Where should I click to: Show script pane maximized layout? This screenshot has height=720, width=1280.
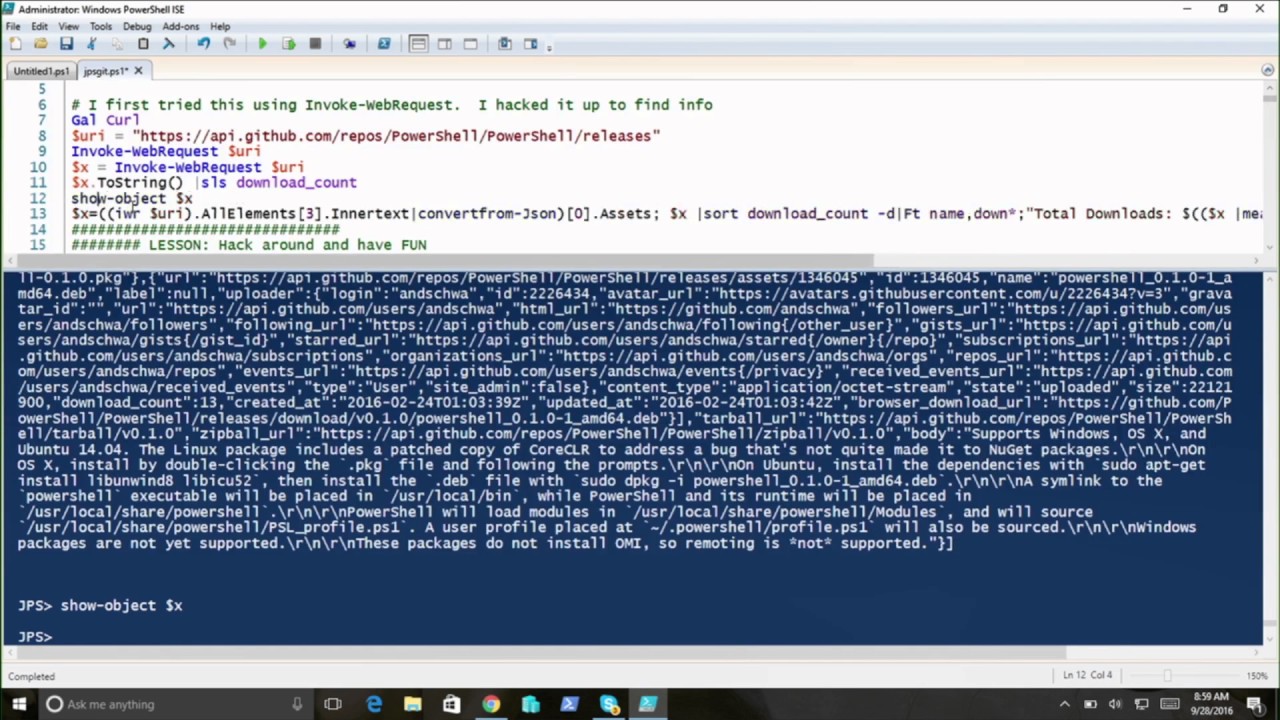[470, 44]
